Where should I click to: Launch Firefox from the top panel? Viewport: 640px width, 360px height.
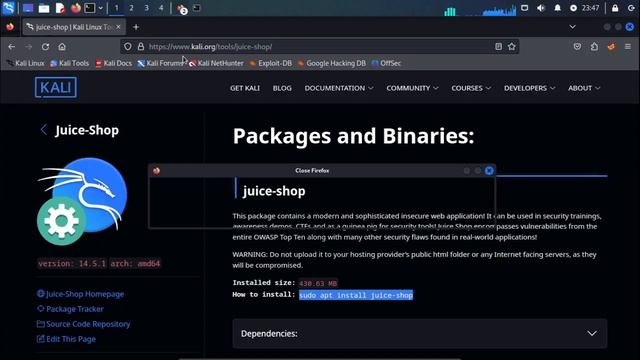[x=76, y=8]
